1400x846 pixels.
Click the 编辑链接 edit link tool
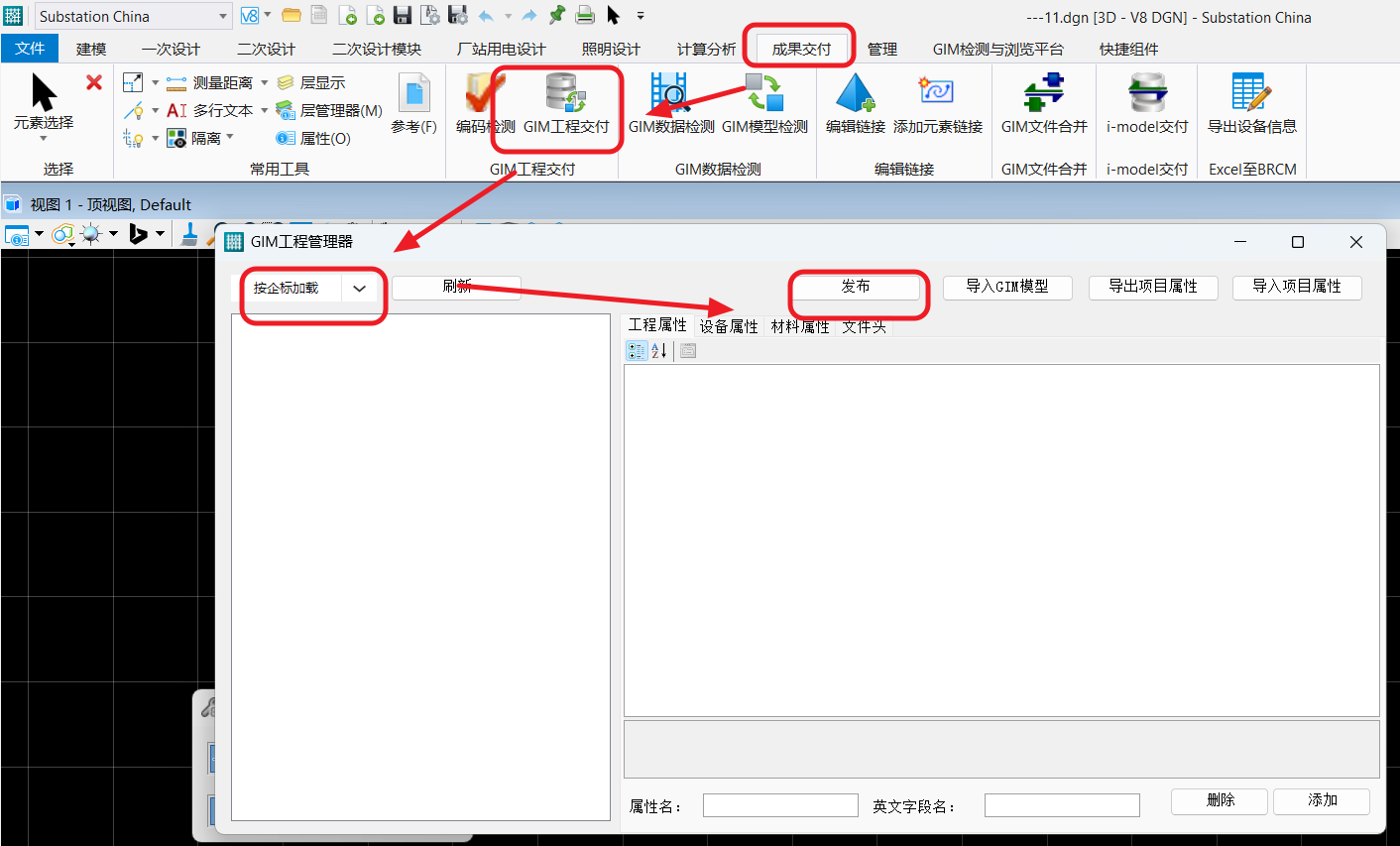tap(855, 103)
